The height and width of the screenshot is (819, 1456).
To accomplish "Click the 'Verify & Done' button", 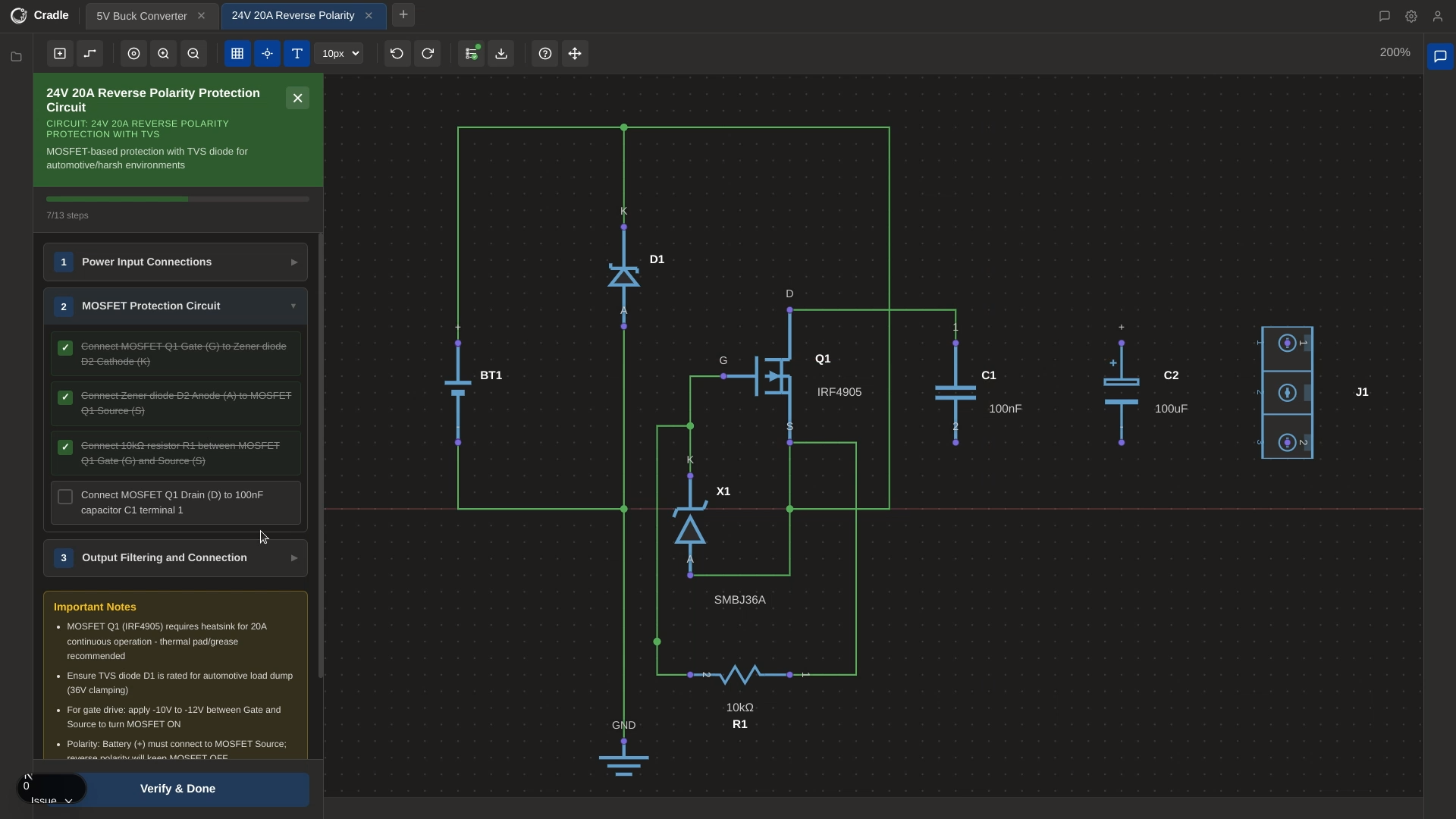I will pos(177,789).
